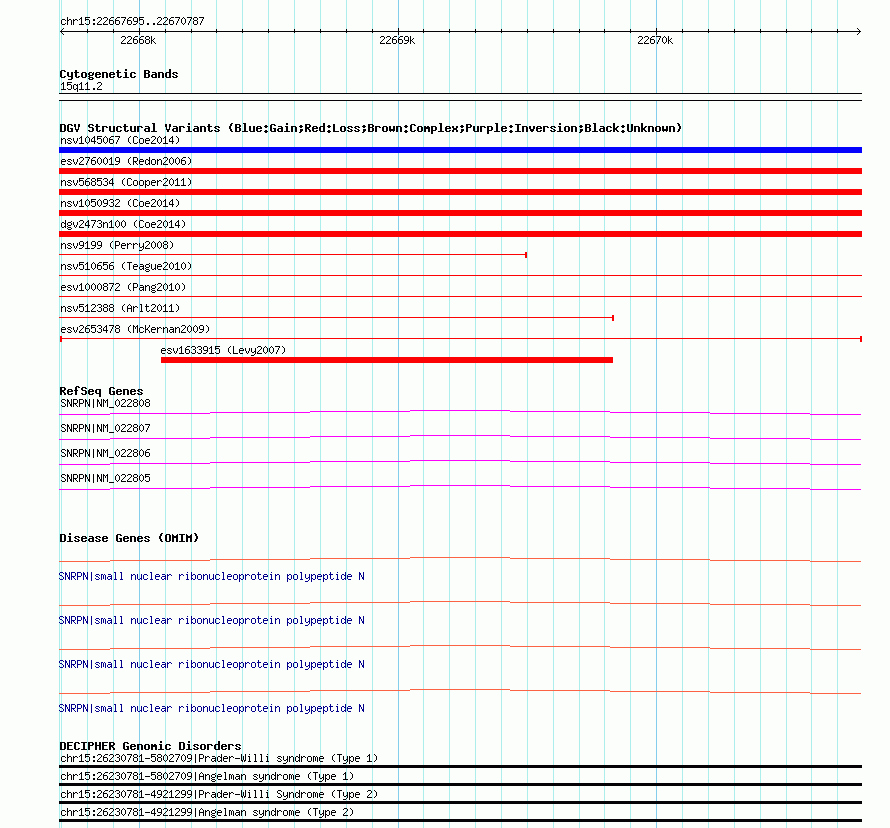Image resolution: width=890 pixels, height=828 pixels.
Task: Click the 22668k ruler marker
Action: click(x=138, y=40)
